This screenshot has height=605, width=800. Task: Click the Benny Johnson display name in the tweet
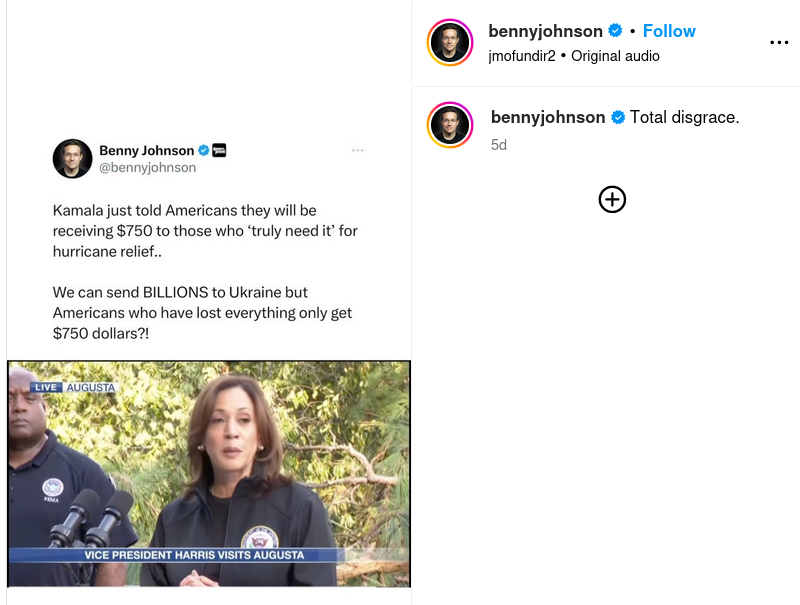(146, 151)
